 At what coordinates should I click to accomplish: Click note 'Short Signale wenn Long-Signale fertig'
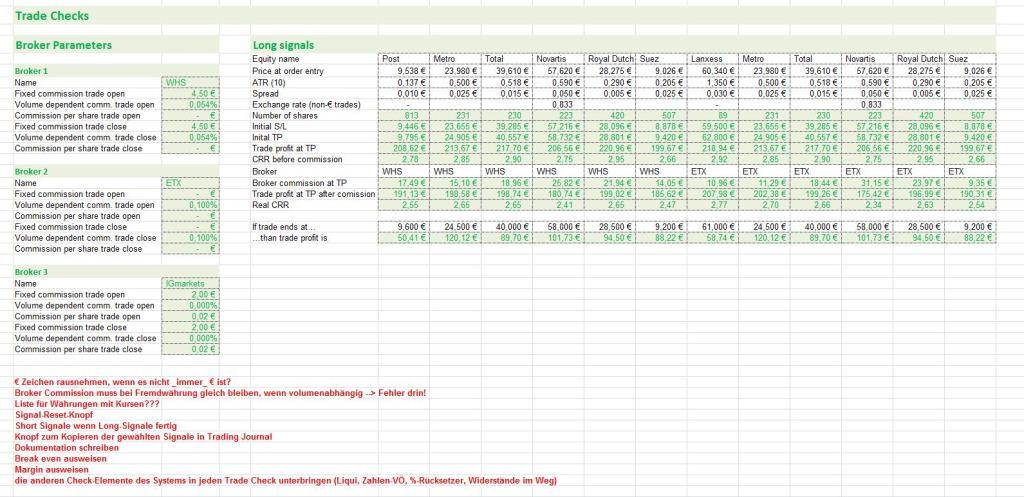[x=95, y=426]
